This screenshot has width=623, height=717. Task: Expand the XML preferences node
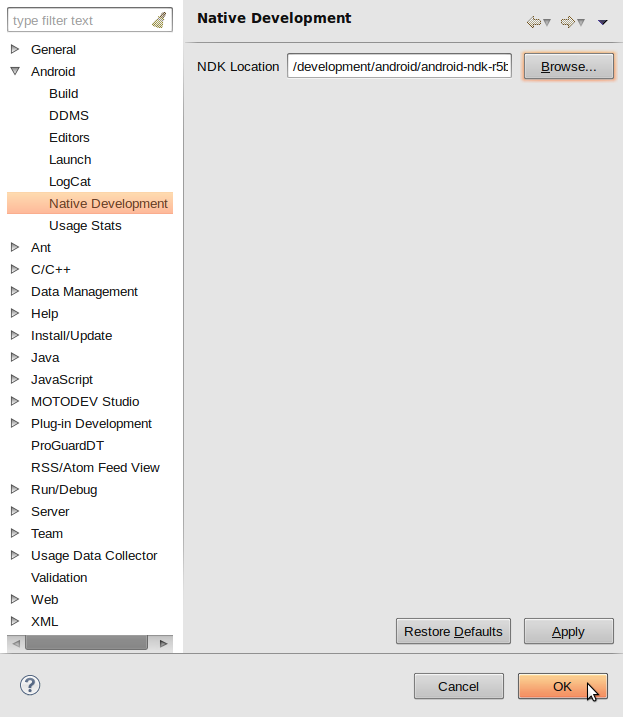15,621
